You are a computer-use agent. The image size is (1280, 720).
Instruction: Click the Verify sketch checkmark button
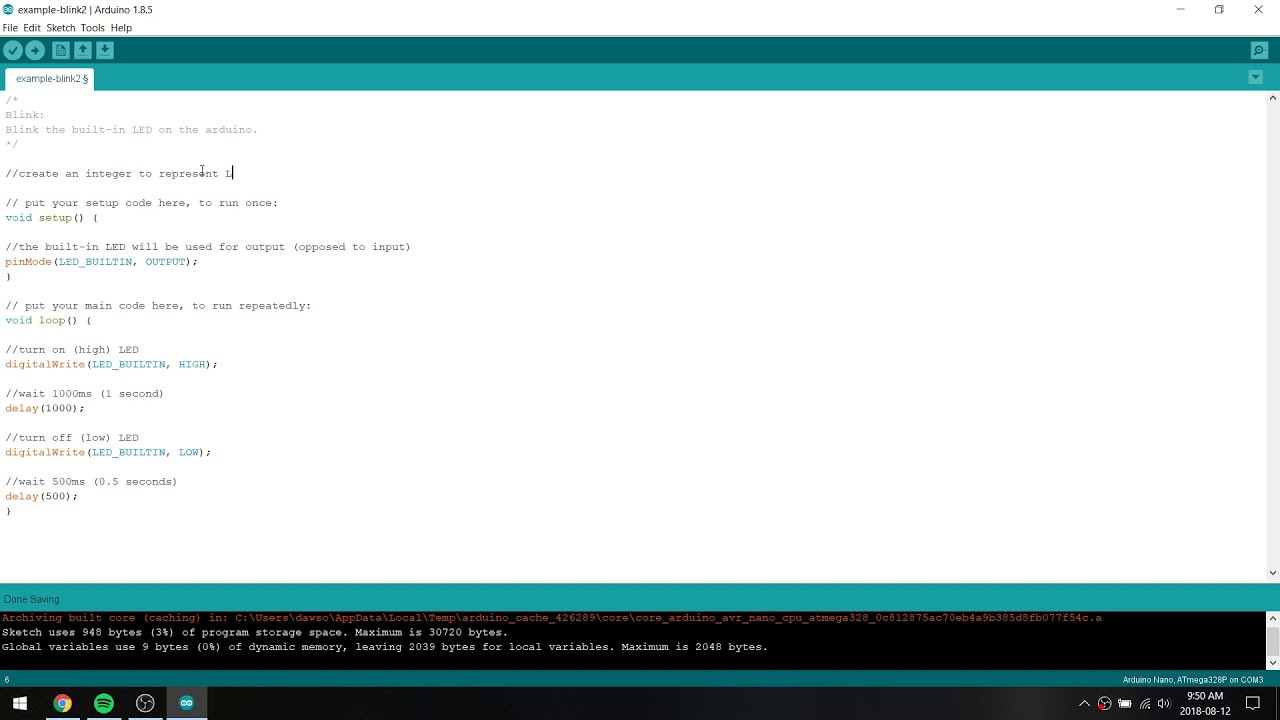[13, 50]
